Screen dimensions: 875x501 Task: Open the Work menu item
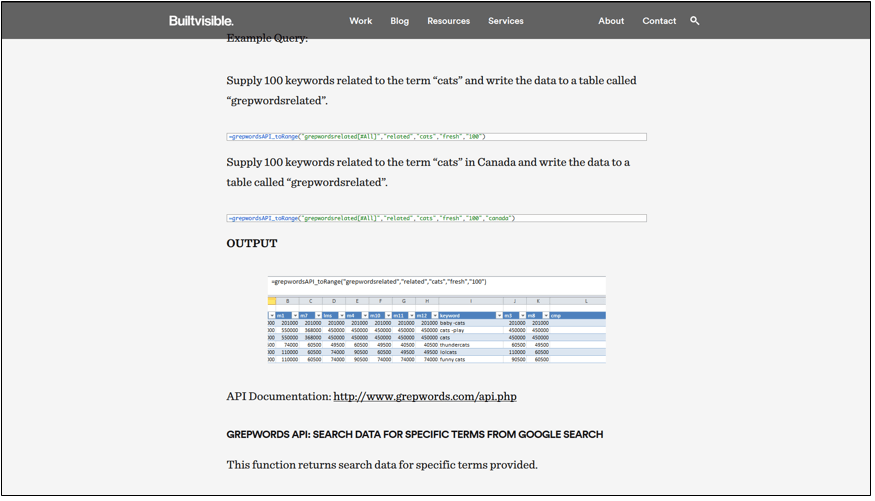pyautogui.click(x=360, y=21)
